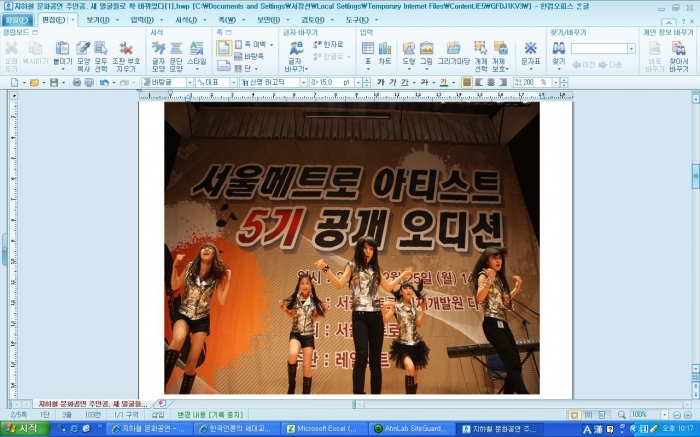The height and width of the screenshot is (437, 700).
Task: Click the Open folder icon in quick toolbar
Action: pos(34,83)
